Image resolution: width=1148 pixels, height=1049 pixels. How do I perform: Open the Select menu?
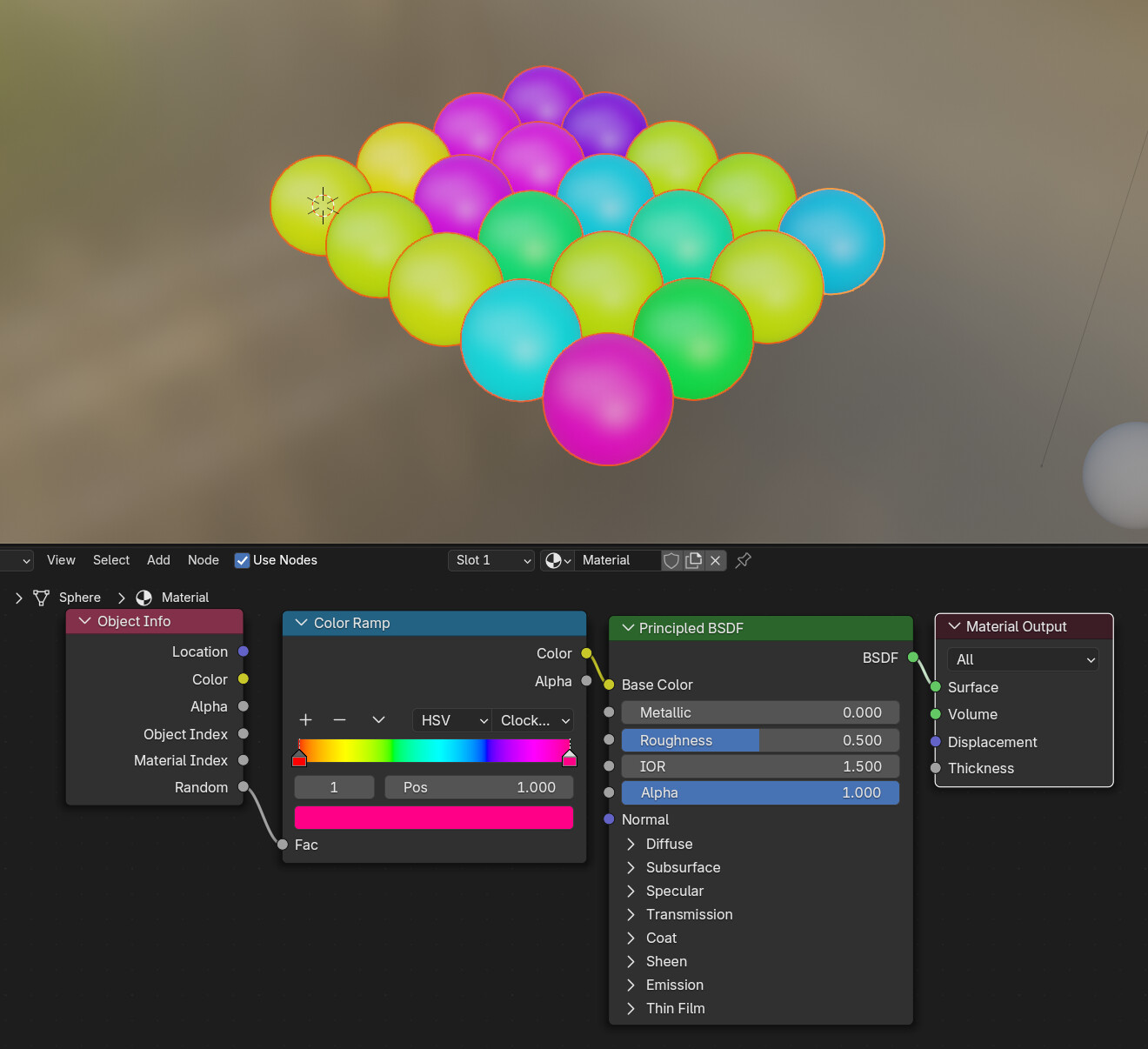(111, 560)
